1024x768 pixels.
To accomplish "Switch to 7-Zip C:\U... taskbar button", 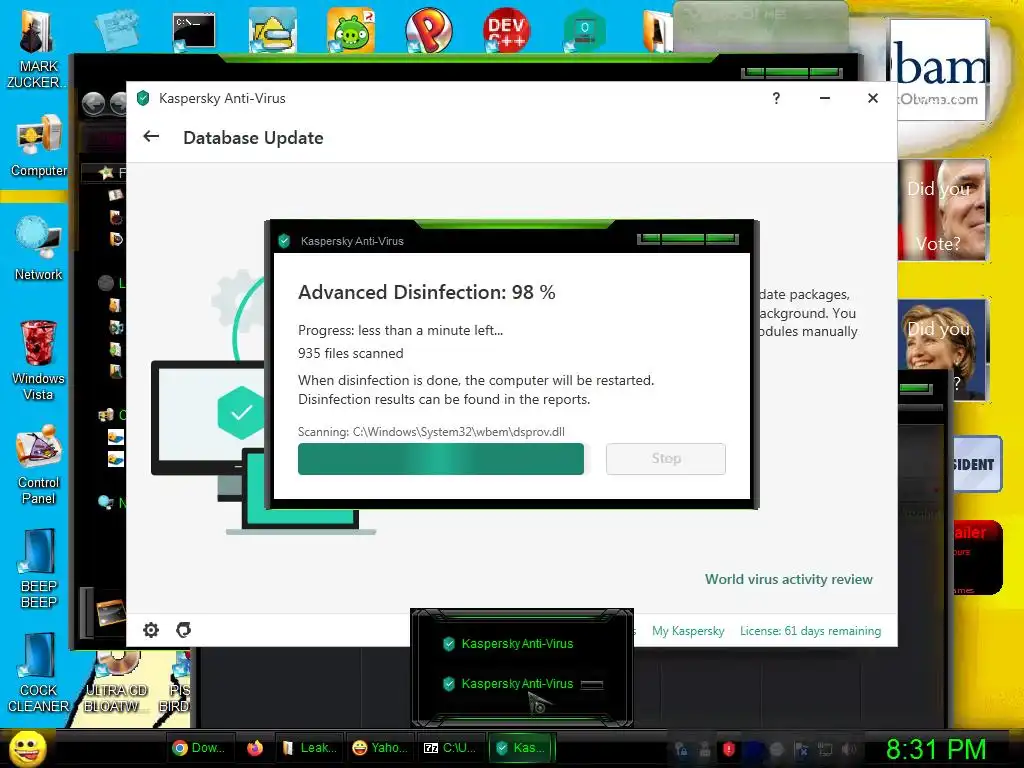I will 451,748.
